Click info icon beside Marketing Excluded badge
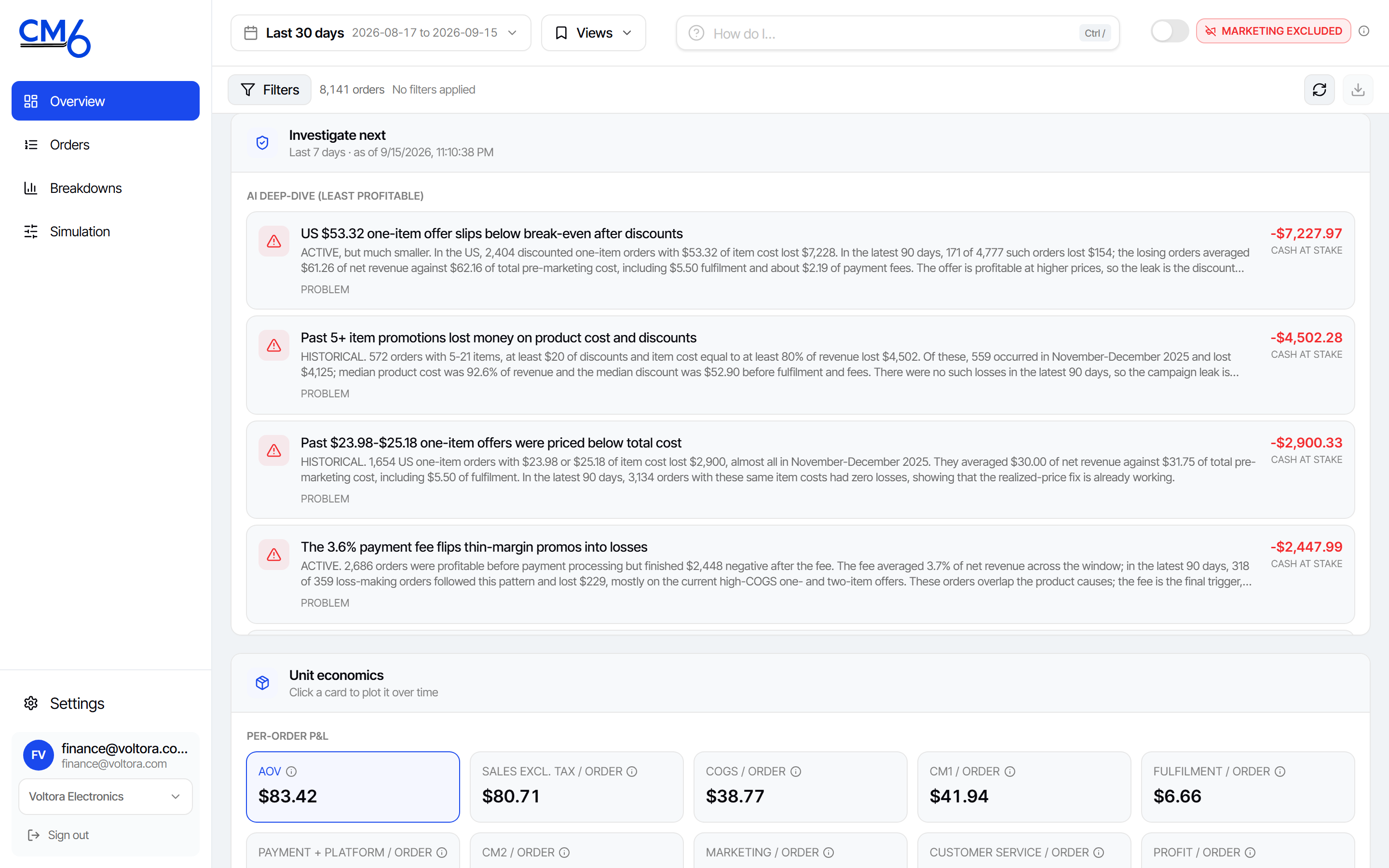1389x868 pixels. click(1364, 31)
